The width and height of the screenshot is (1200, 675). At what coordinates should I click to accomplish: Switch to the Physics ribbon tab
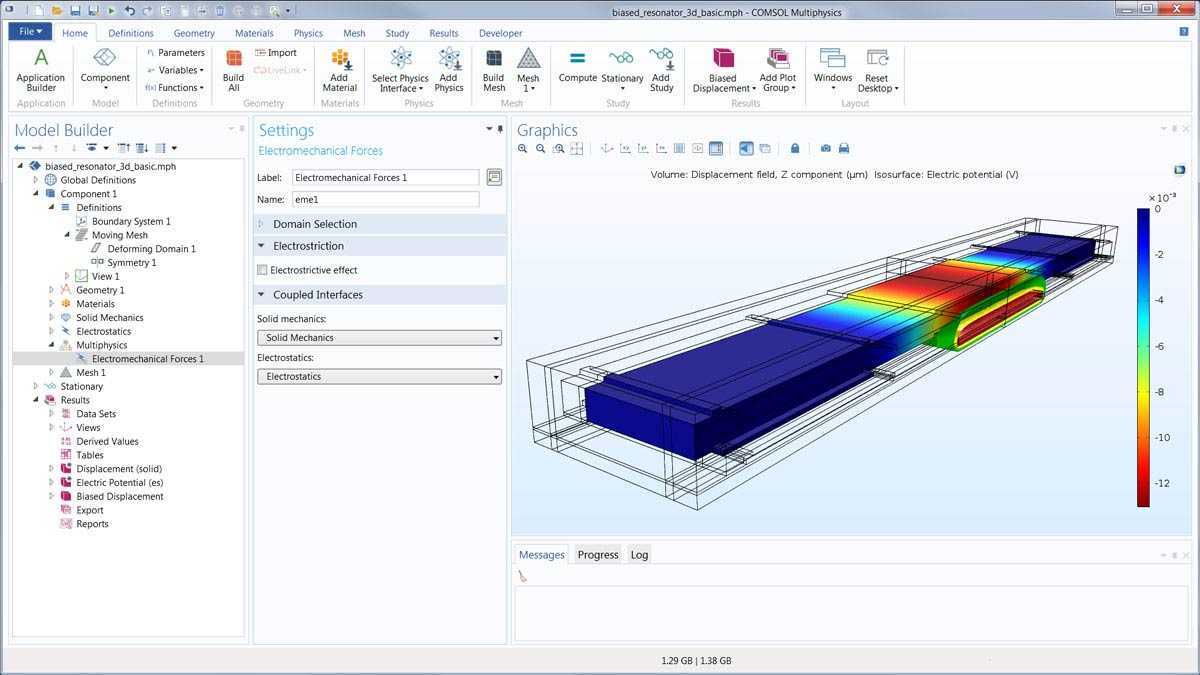pyautogui.click(x=308, y=32)
